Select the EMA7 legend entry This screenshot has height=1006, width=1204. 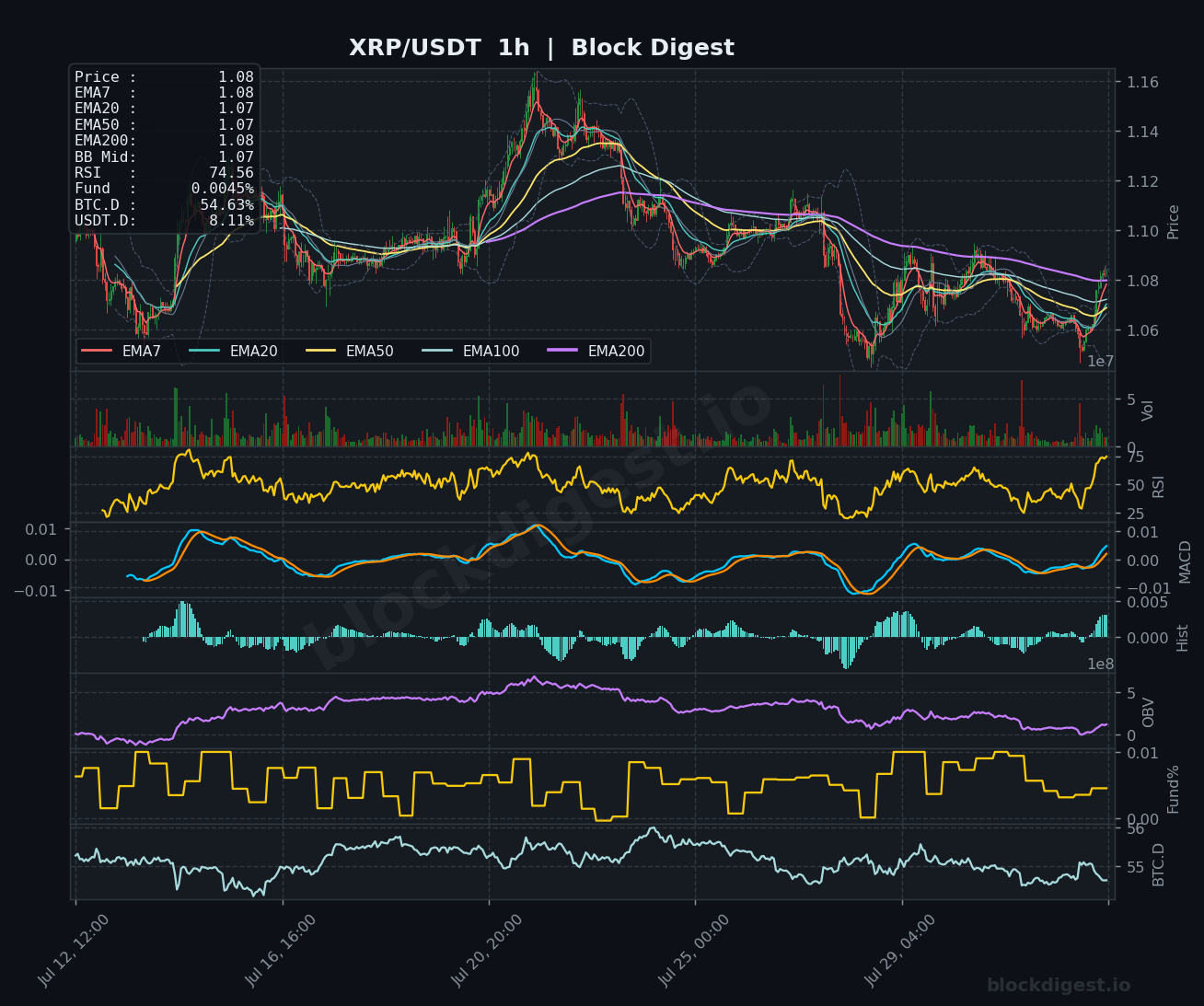(122, 352)
